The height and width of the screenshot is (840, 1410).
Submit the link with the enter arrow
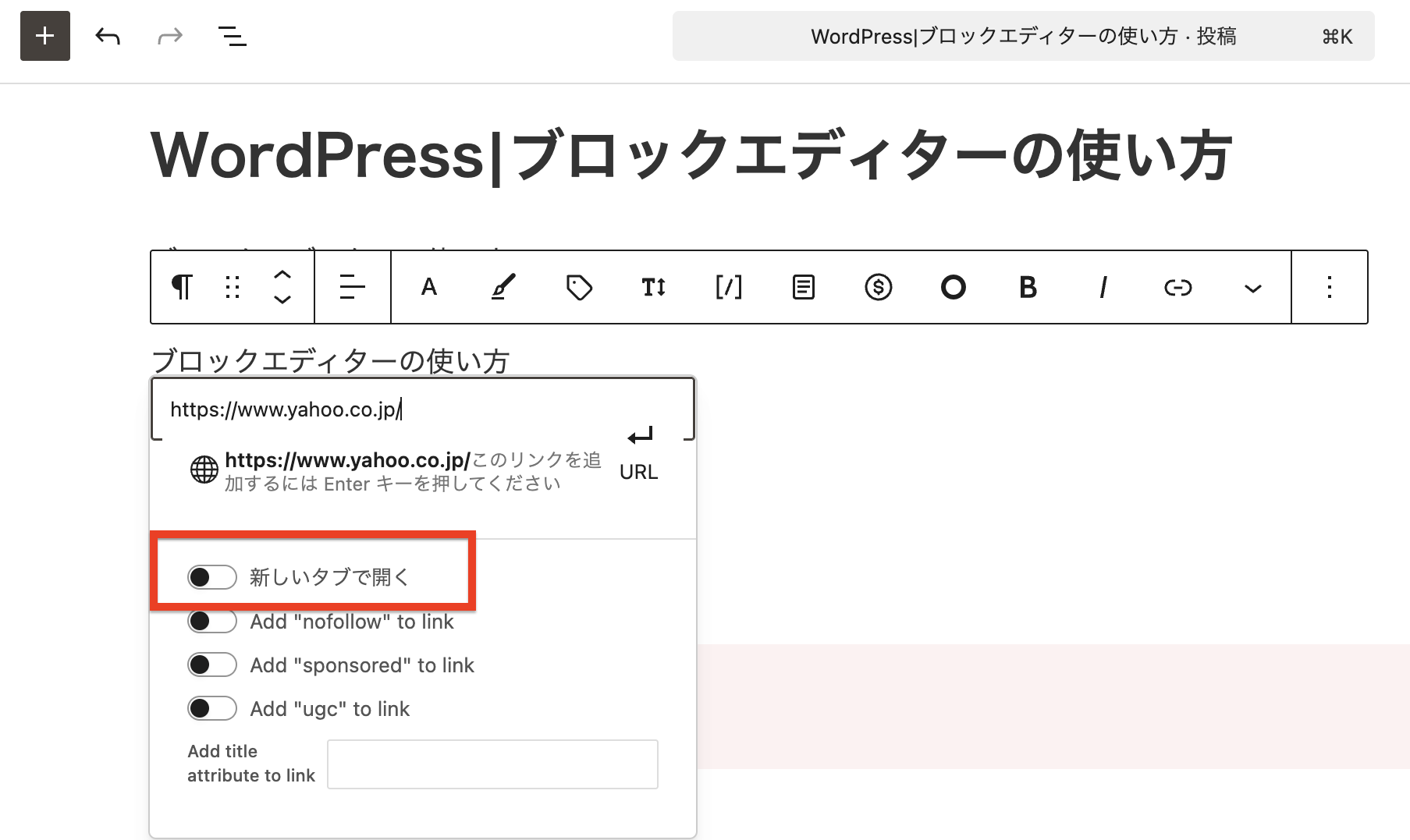coord(641,435)
